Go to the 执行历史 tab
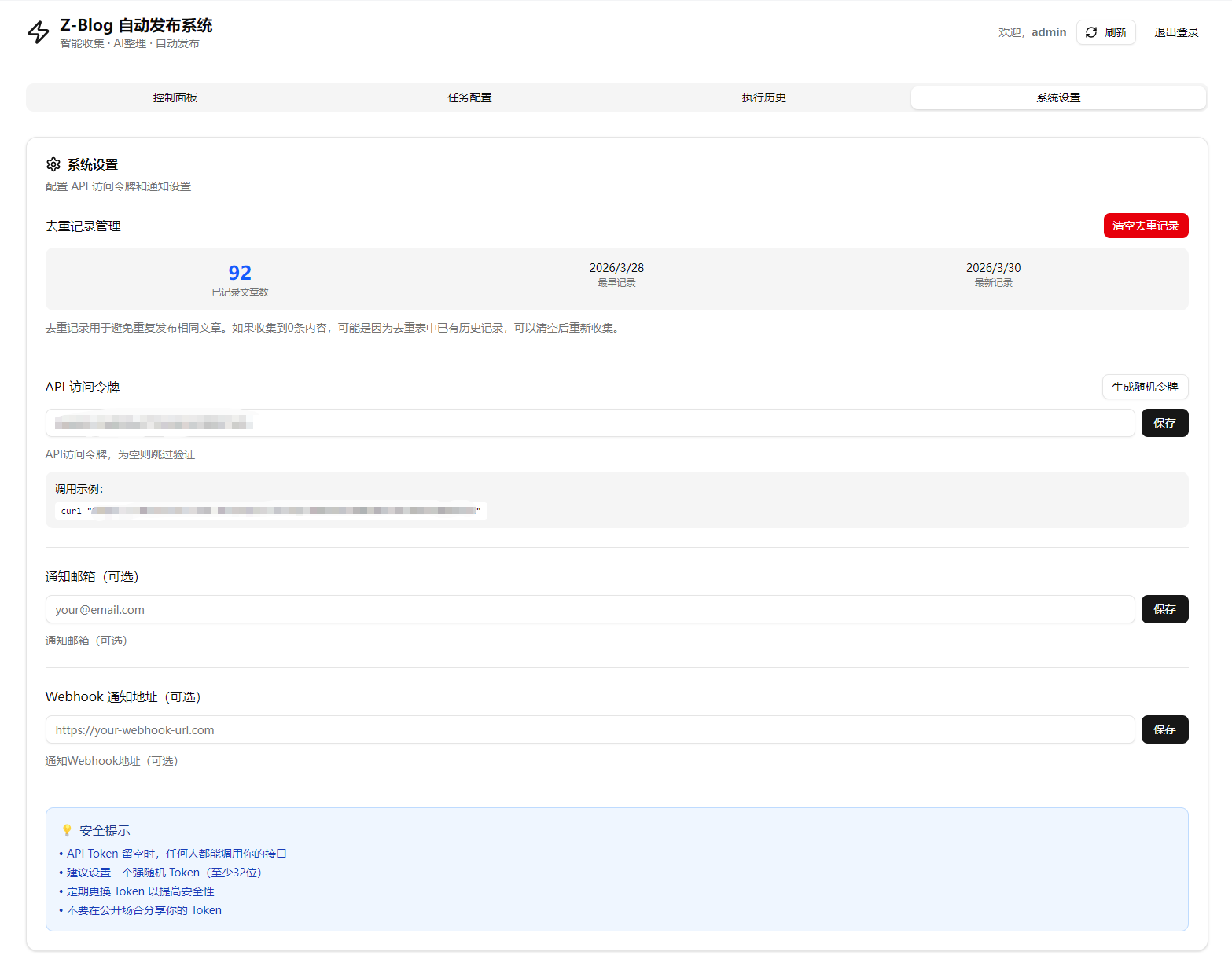This screenshot has width=1232, height=959. tap(763, 97)
